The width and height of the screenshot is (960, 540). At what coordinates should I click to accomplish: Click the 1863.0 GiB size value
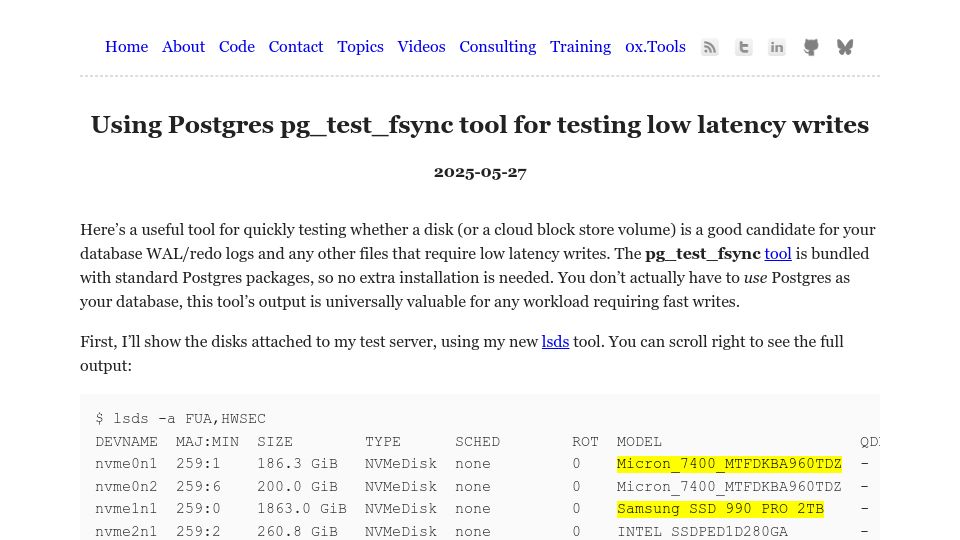point(302,509)
